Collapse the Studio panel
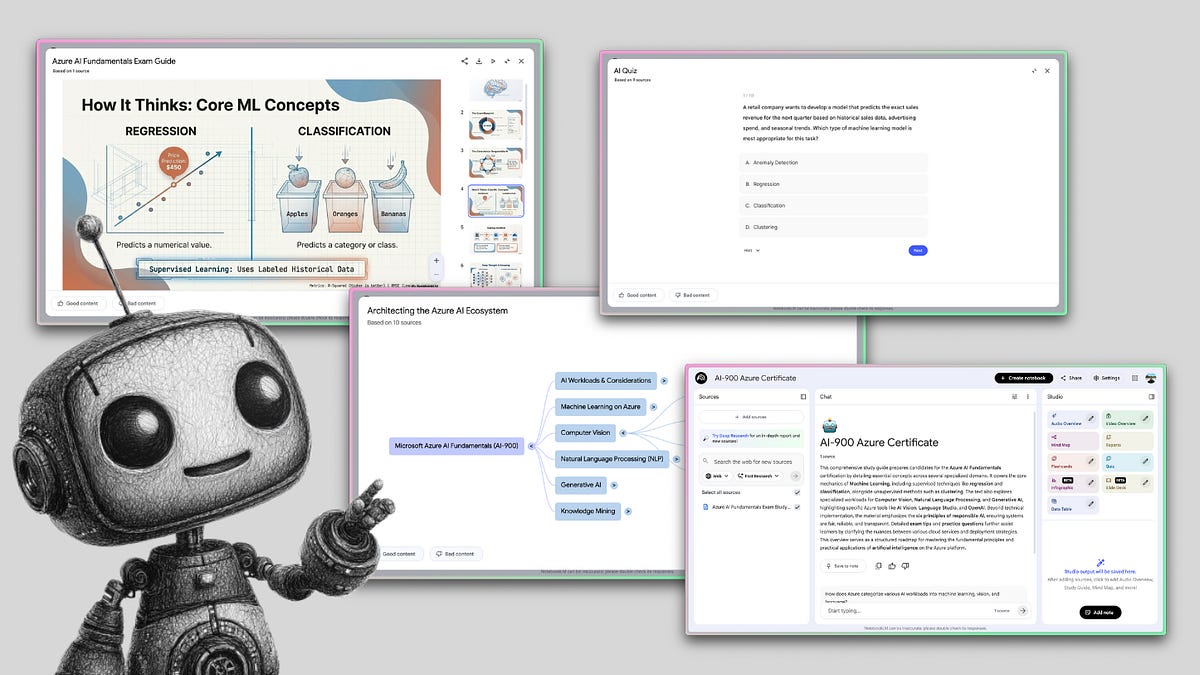This screenshot has width=1200, height=675. pos(1151,397)
